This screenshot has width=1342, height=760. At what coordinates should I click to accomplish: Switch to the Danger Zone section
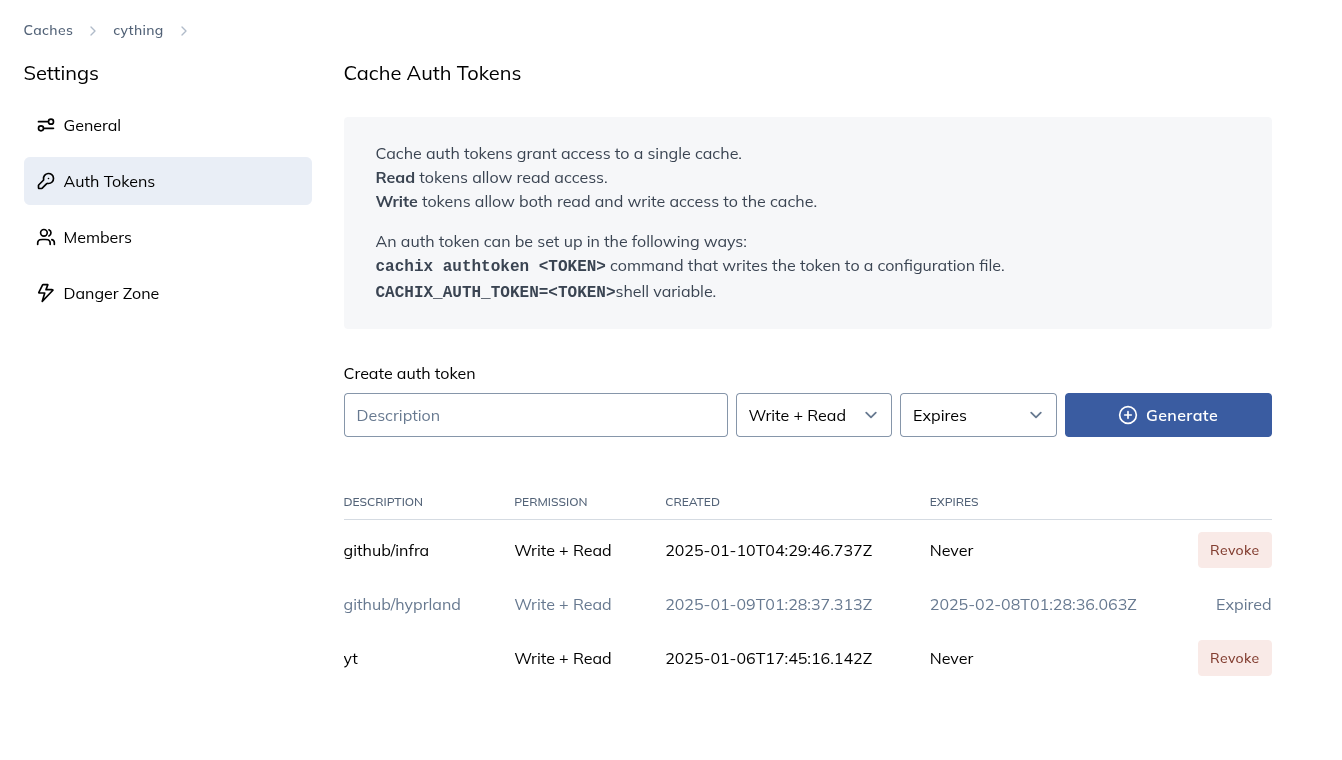tap(111, 293)
